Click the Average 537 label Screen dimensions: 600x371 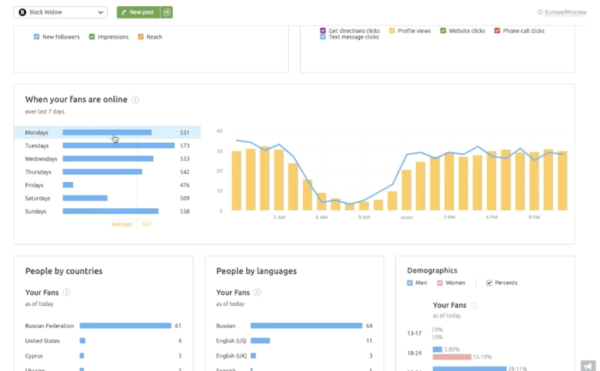tap(131, 224)
